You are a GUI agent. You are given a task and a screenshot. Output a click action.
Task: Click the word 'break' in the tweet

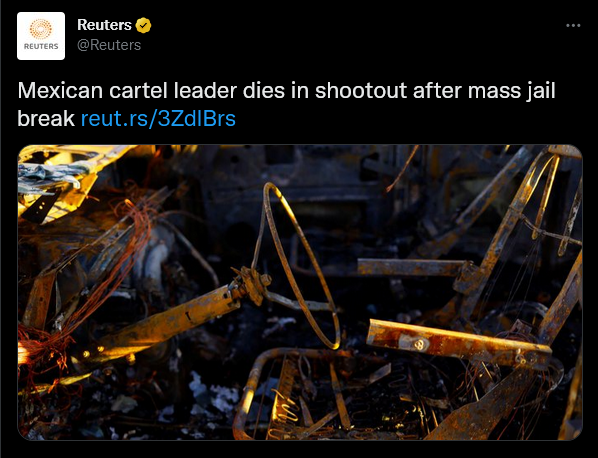[x=46, y=118]
